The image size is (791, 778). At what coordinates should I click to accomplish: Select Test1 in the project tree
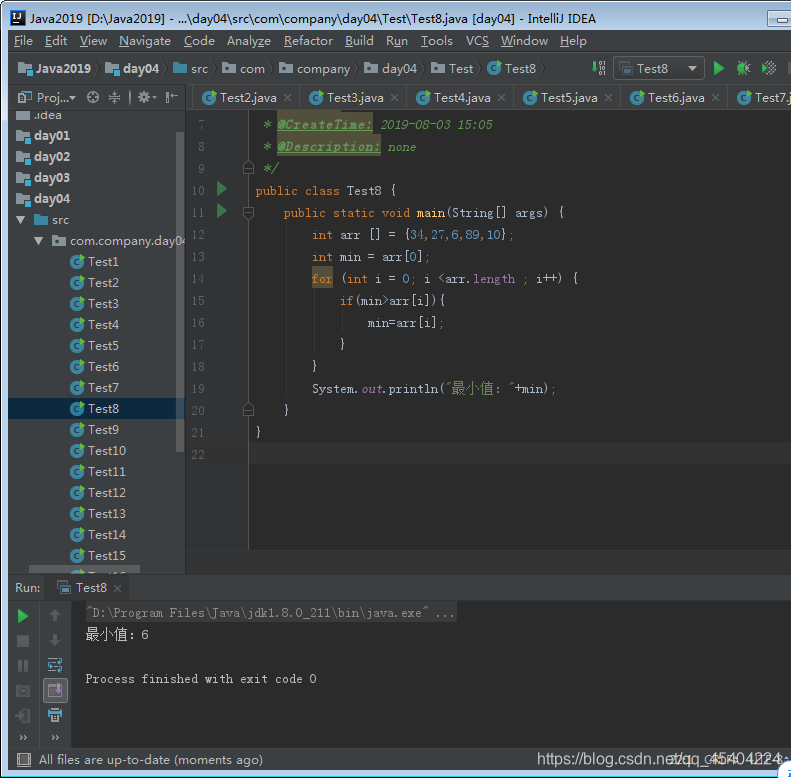[95, 262]
